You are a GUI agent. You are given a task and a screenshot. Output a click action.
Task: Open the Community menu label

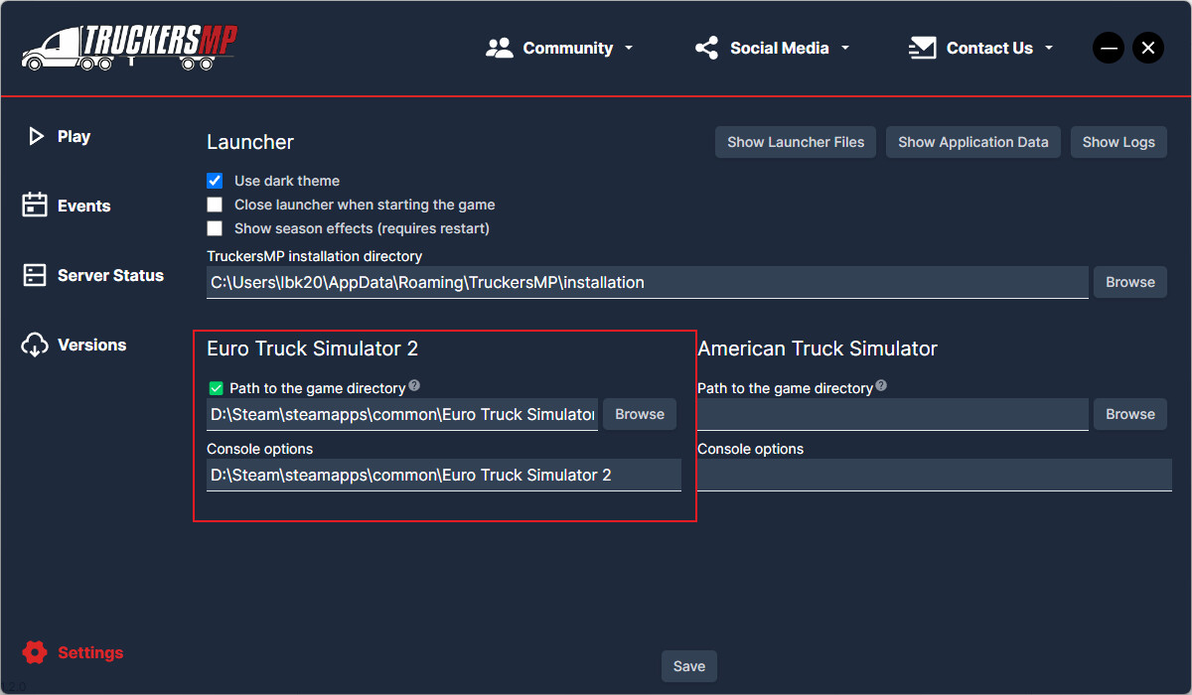(x=568, y=48)
